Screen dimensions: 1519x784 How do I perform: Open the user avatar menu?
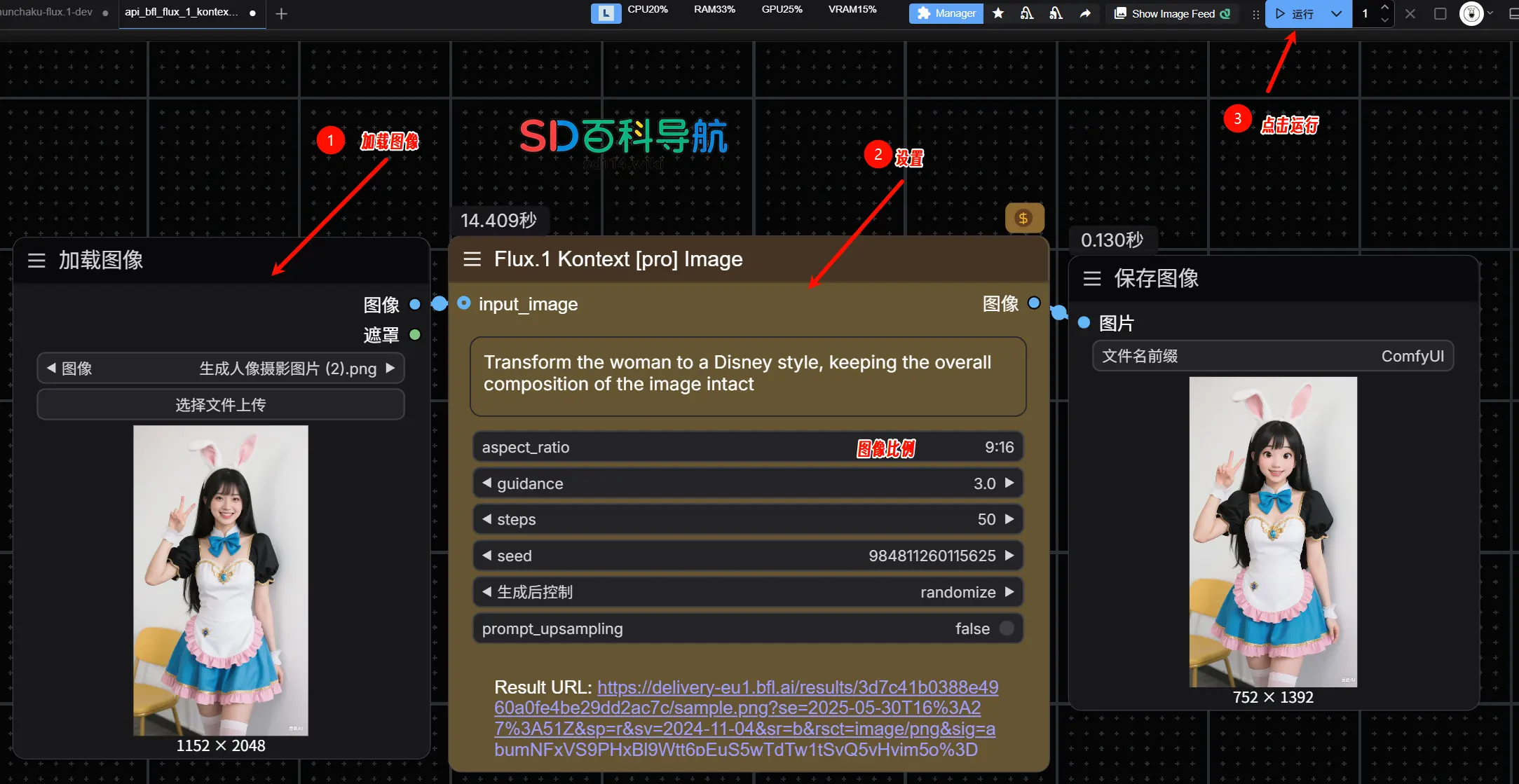(x=1471, y=13)
